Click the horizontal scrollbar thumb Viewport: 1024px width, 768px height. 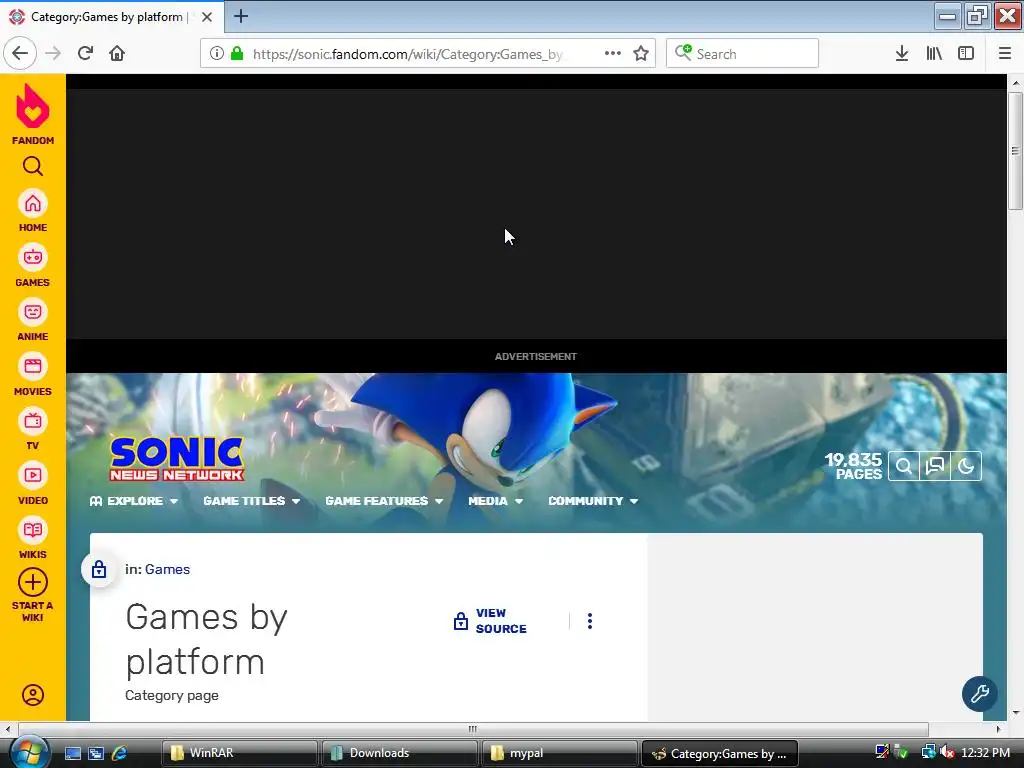[473, 729]
